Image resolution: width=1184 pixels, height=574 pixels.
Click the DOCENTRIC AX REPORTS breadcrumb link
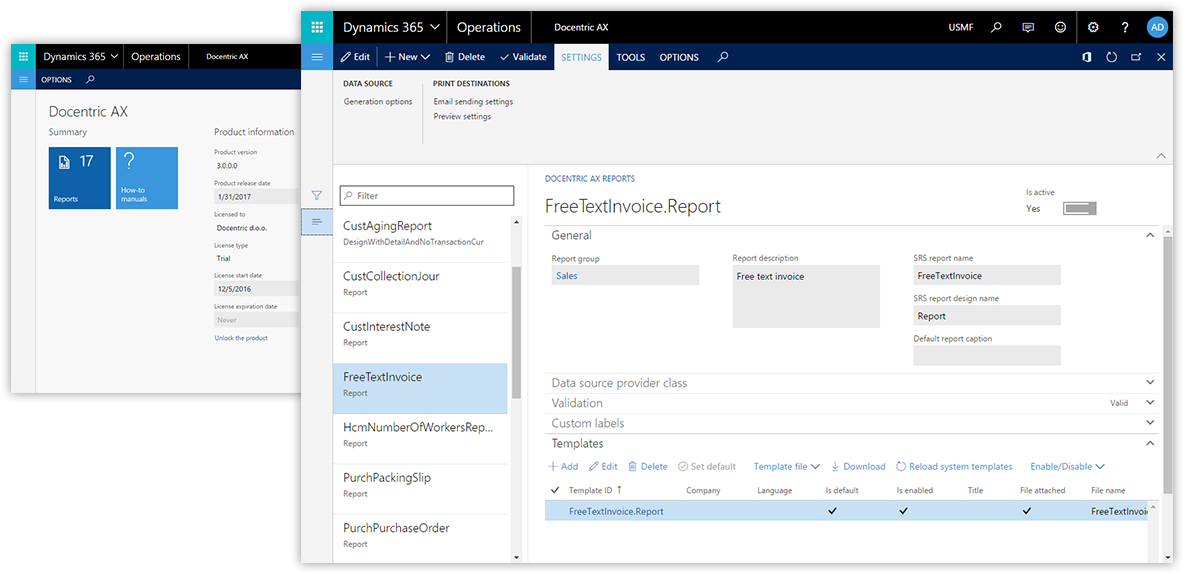(x=590, y=179)
